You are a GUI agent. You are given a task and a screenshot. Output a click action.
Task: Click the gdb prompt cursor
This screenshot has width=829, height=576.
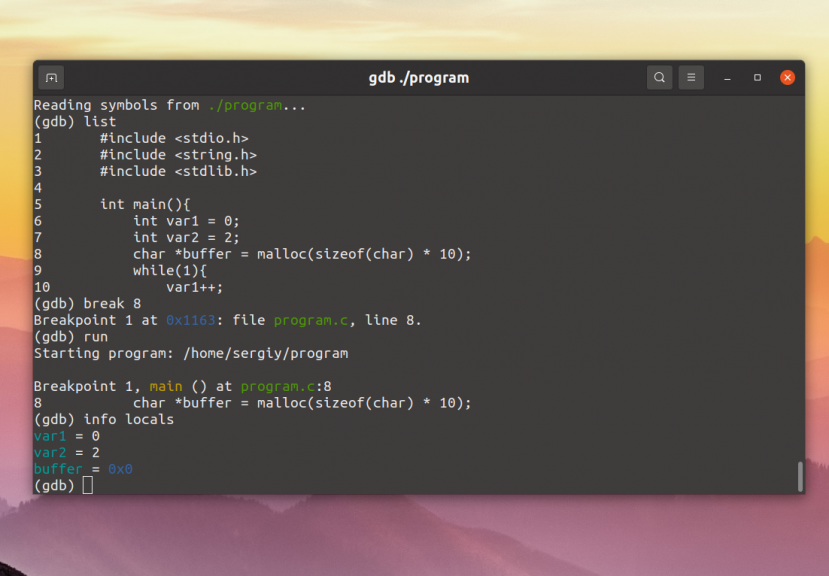88,486
